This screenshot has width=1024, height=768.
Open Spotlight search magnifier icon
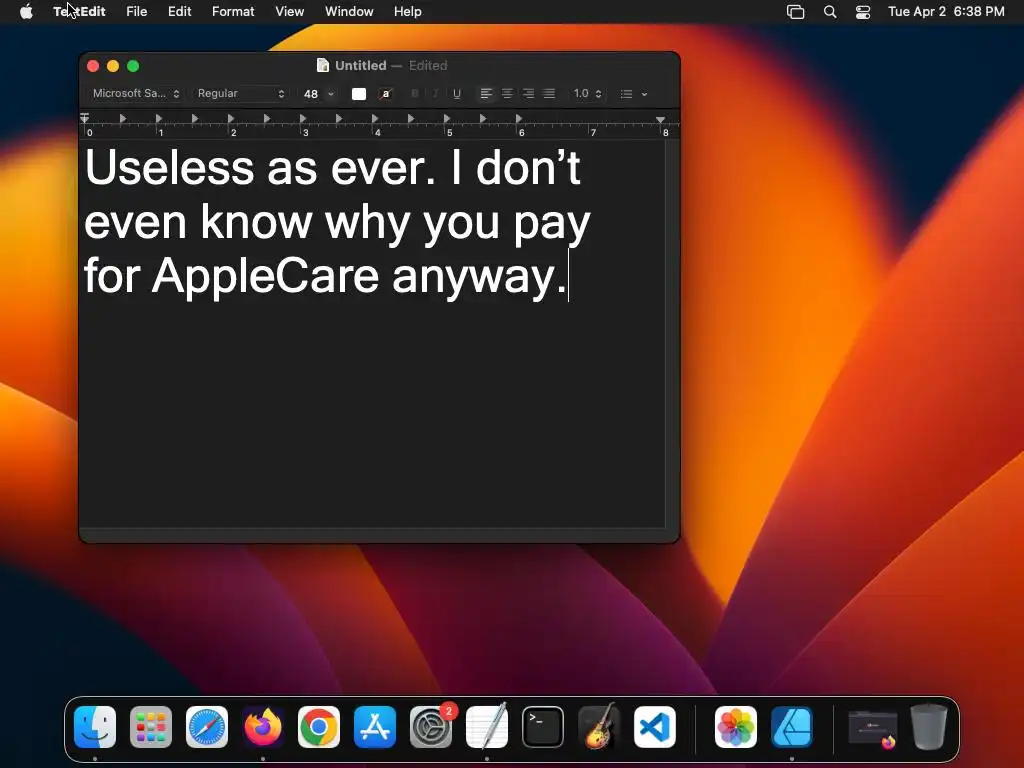[829, 12]
